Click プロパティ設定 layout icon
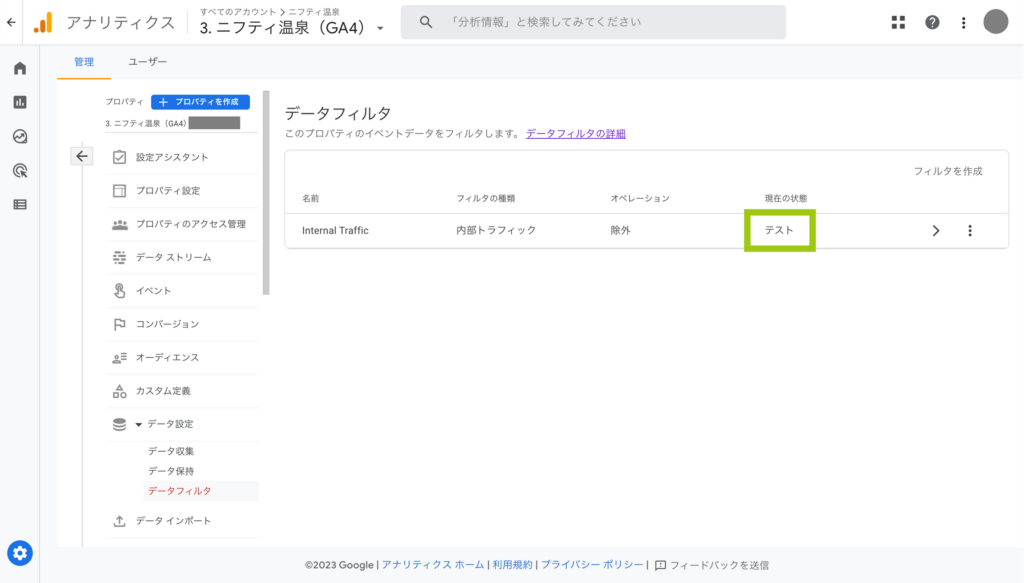Screen dimensions: 1024x583 click(120, 191)
